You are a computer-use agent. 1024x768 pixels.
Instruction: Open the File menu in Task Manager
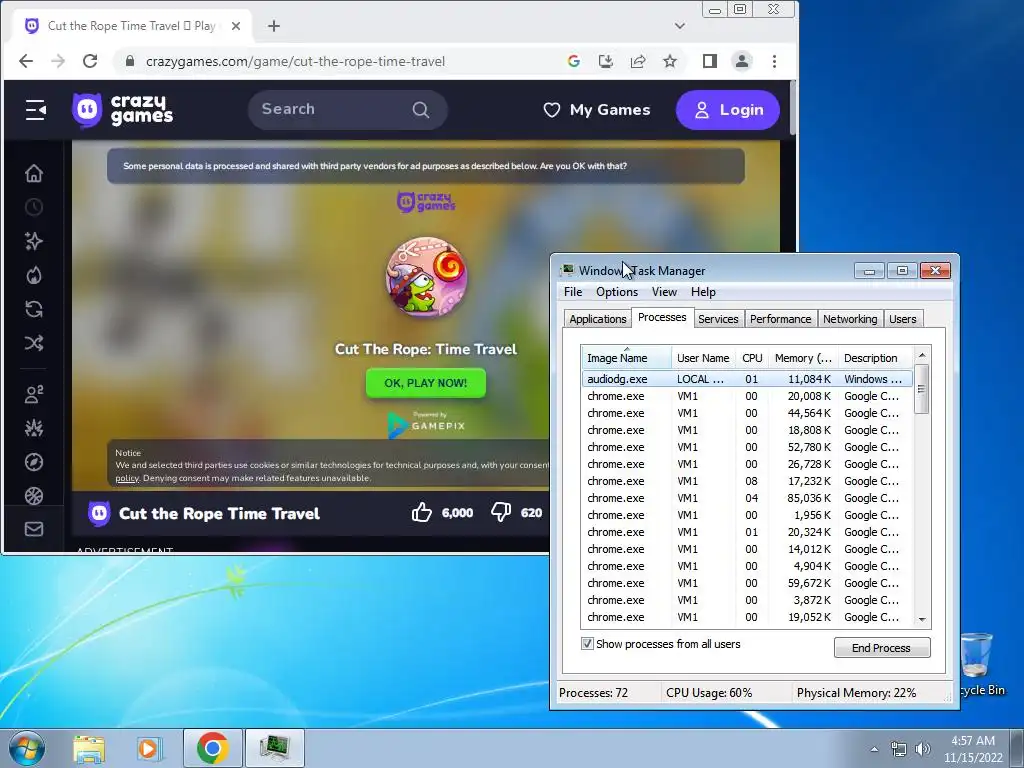[573, 292]
